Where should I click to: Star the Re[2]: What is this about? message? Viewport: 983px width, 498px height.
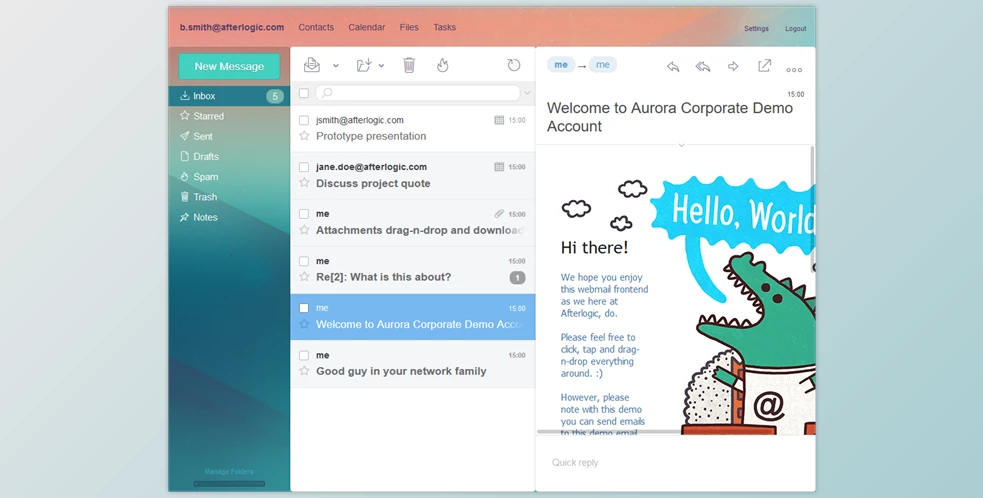(304, 277)
